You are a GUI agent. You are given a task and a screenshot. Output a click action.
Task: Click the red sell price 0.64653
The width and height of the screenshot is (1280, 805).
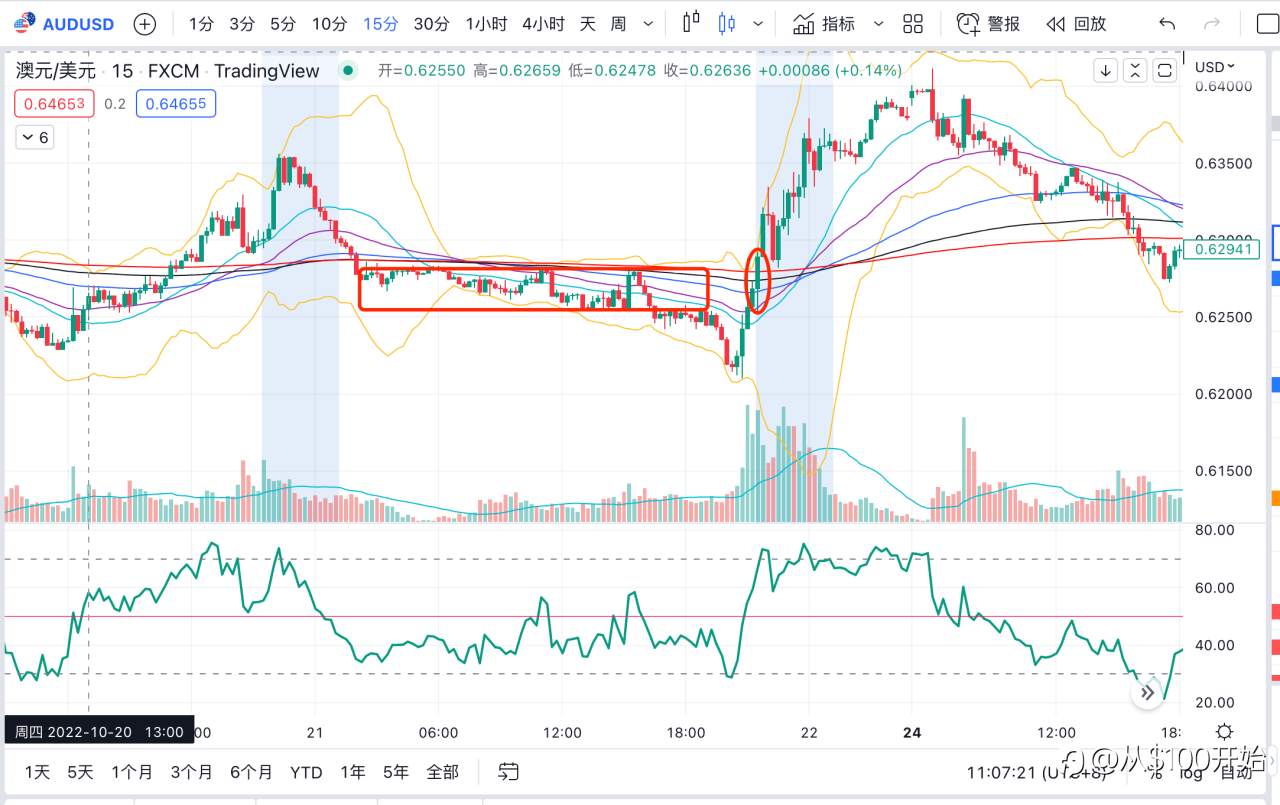(54, 103)
